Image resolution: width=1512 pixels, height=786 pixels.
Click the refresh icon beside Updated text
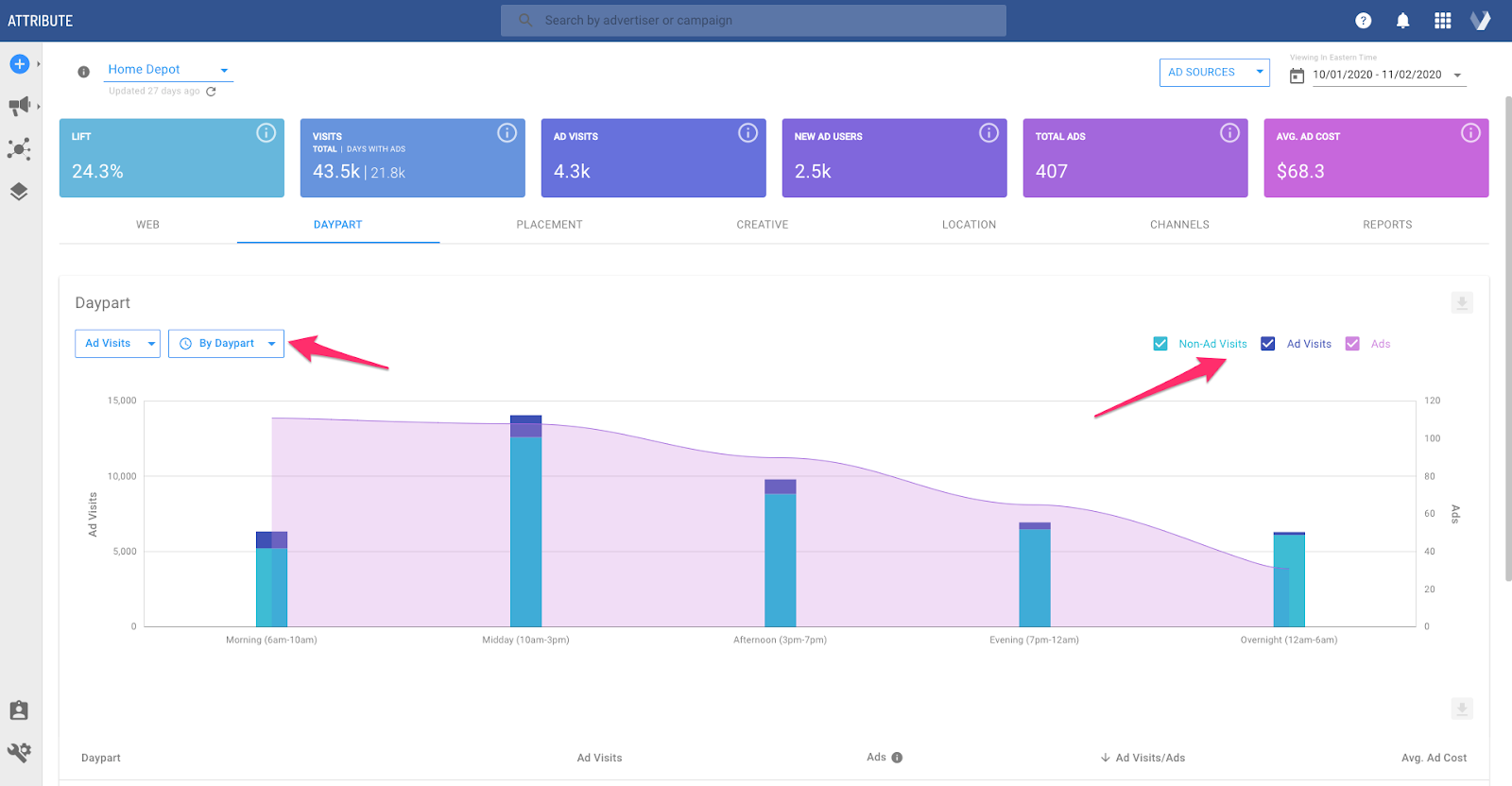[x=211, y=92]
